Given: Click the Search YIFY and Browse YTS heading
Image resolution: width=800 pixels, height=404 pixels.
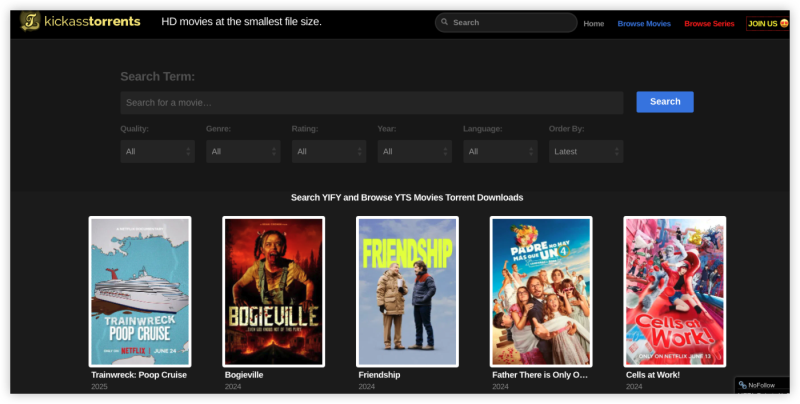Looking at the screenshot, I should click(x=407, y=197).
